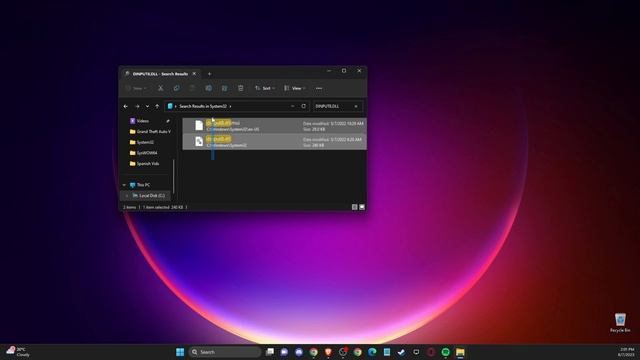Open the recent locations chevron

(147, 106)
